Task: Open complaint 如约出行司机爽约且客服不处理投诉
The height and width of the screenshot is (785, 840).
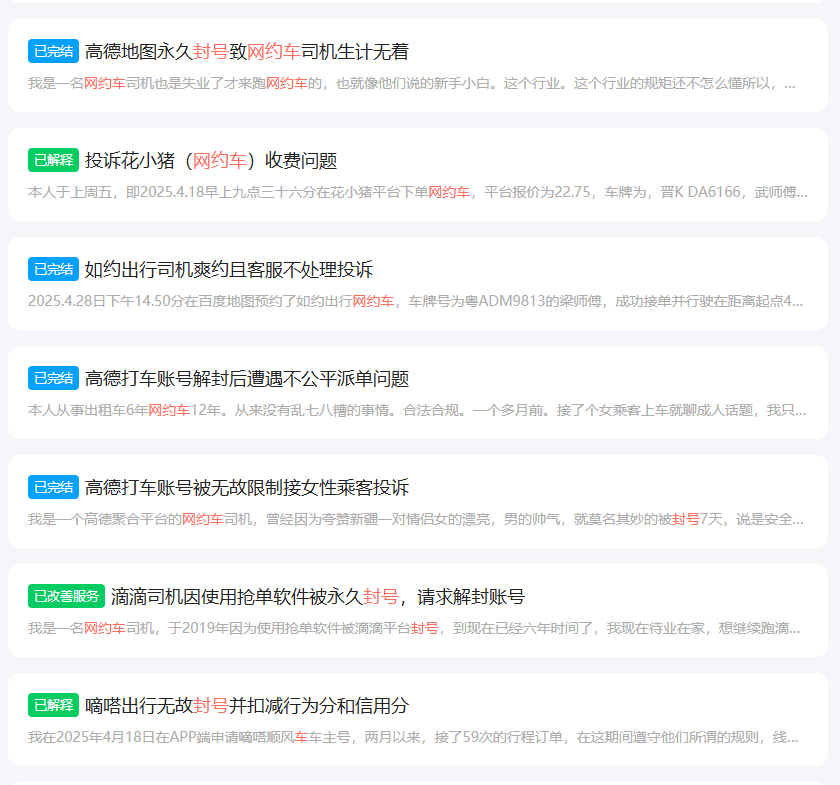Action: [229, 270]
